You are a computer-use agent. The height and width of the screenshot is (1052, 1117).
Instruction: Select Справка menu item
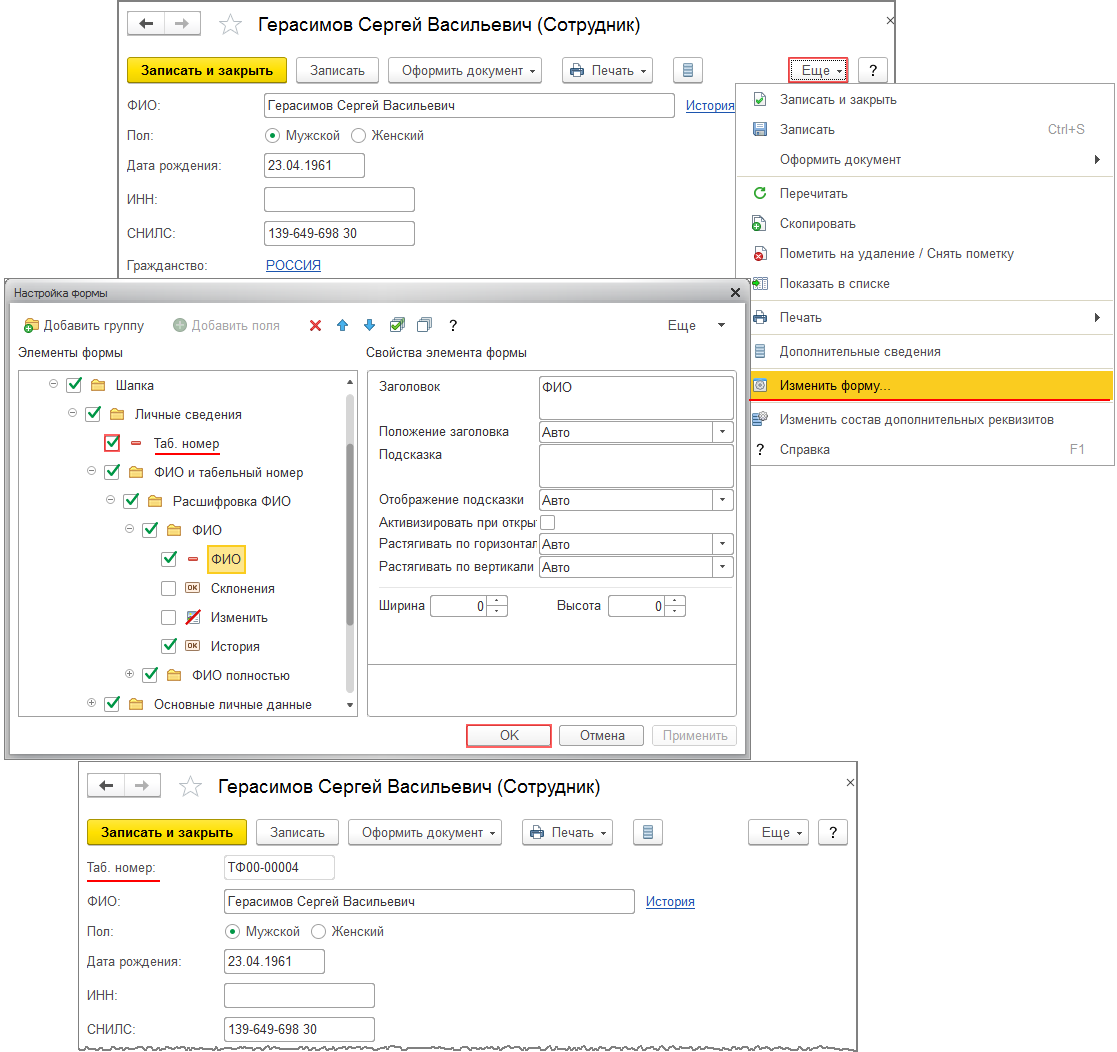coord(931,449)
